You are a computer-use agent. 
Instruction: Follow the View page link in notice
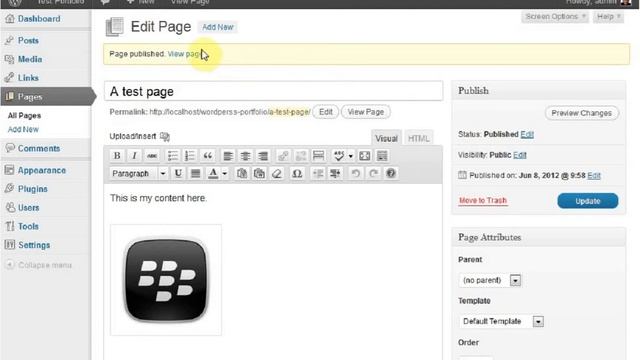184,54
